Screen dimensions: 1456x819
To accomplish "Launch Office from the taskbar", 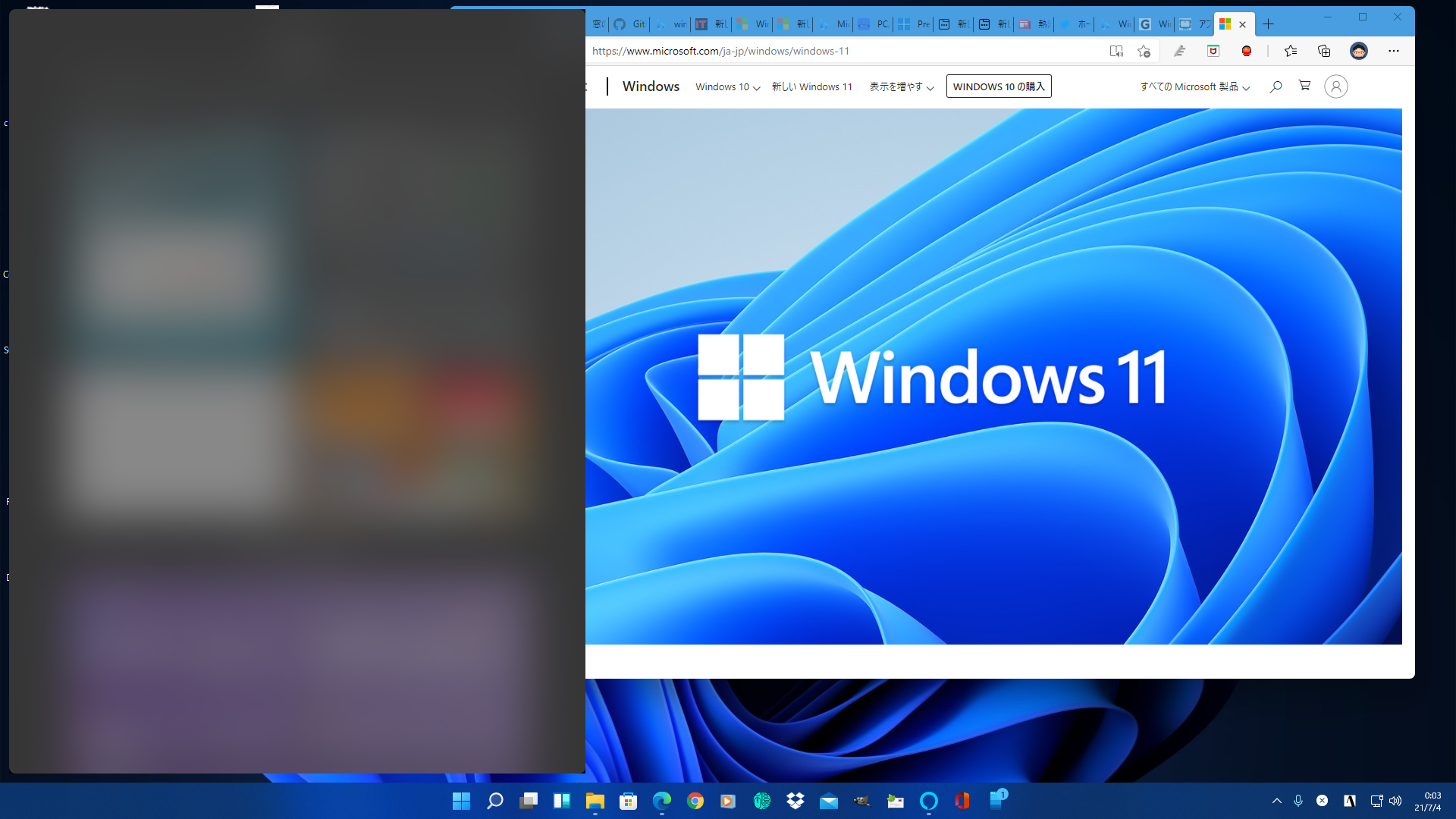I will tap(962, 801).
